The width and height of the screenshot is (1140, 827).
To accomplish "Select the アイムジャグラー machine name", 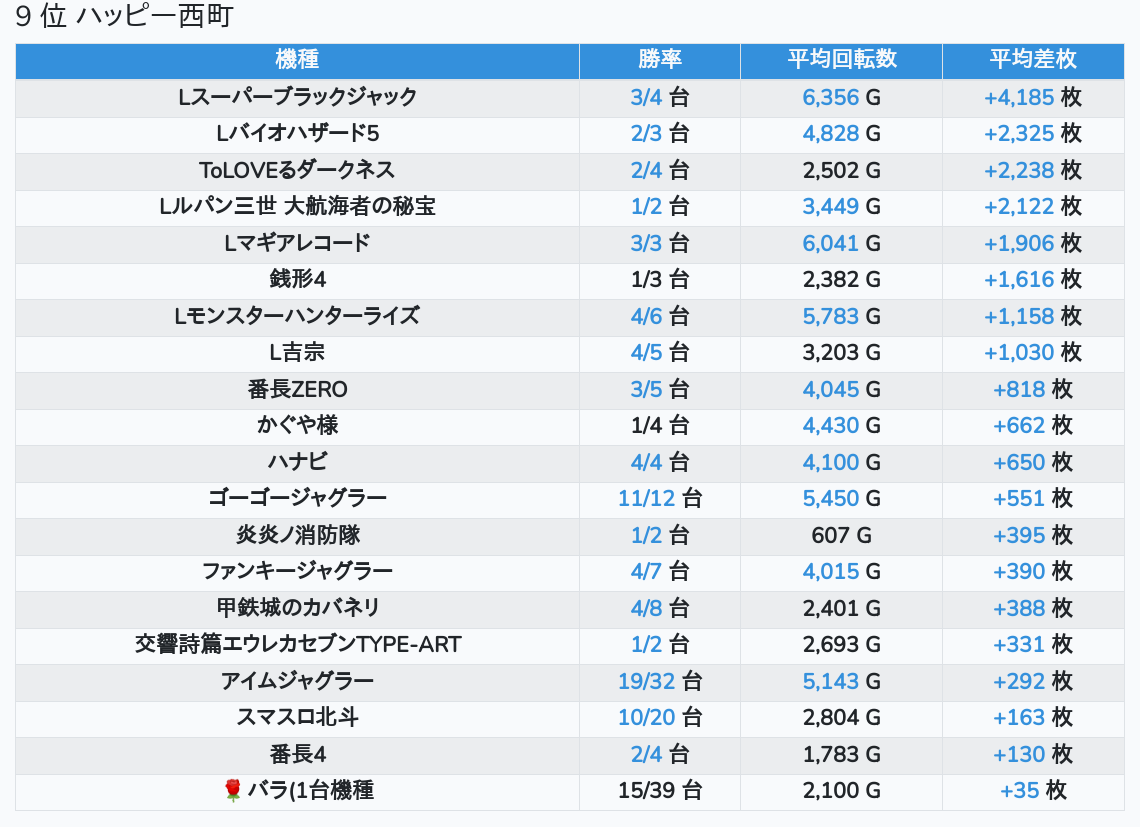I will (x=297, y=682).
